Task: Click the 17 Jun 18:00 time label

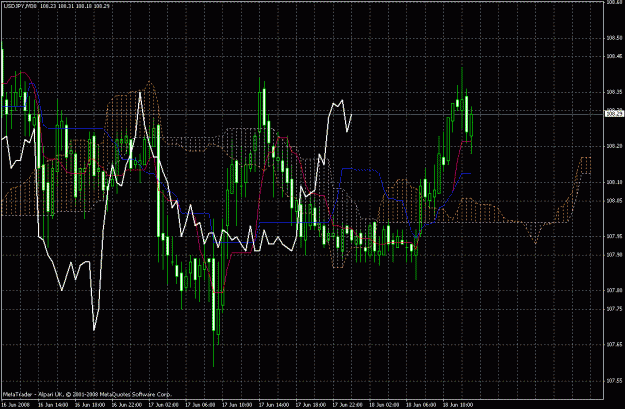Action: pyautogui.click(x=311, y=405)
